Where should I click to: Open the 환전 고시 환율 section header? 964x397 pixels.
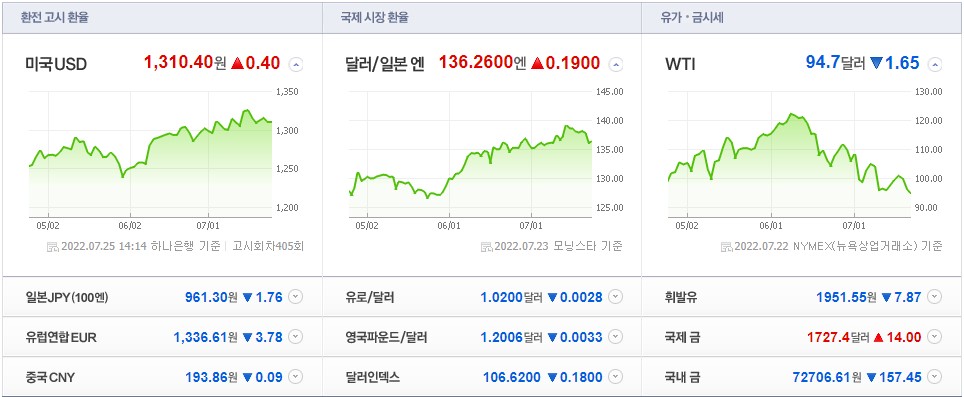point(55,18)
